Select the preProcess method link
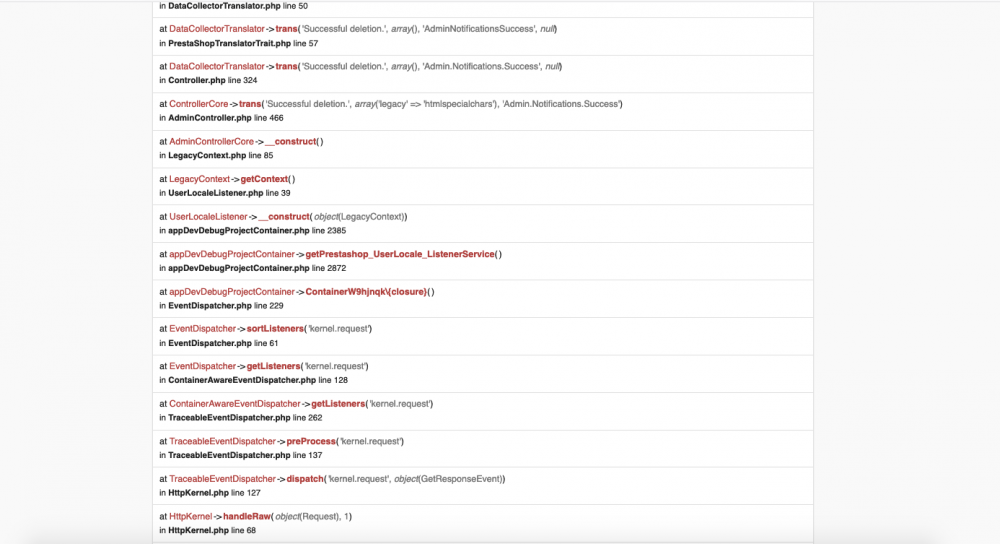Viewport: 1000px width, 544px height. (x=311, y=441)
